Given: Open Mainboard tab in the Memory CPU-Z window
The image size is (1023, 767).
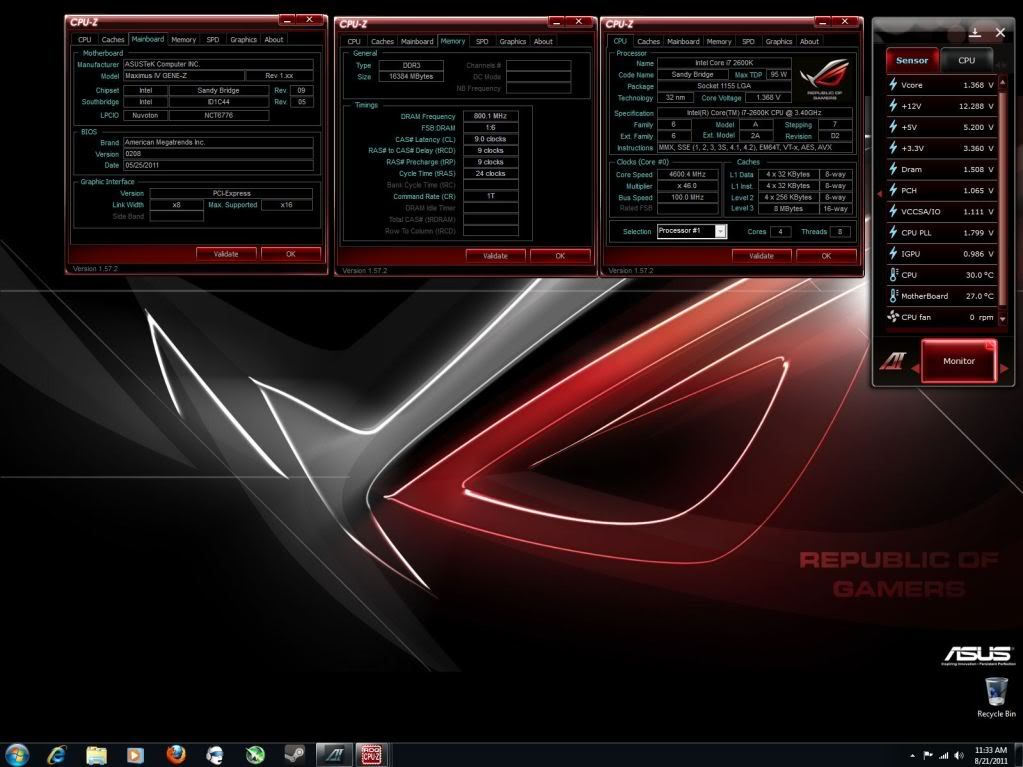Looking at the screenshot, I should [x=417, y=41].
